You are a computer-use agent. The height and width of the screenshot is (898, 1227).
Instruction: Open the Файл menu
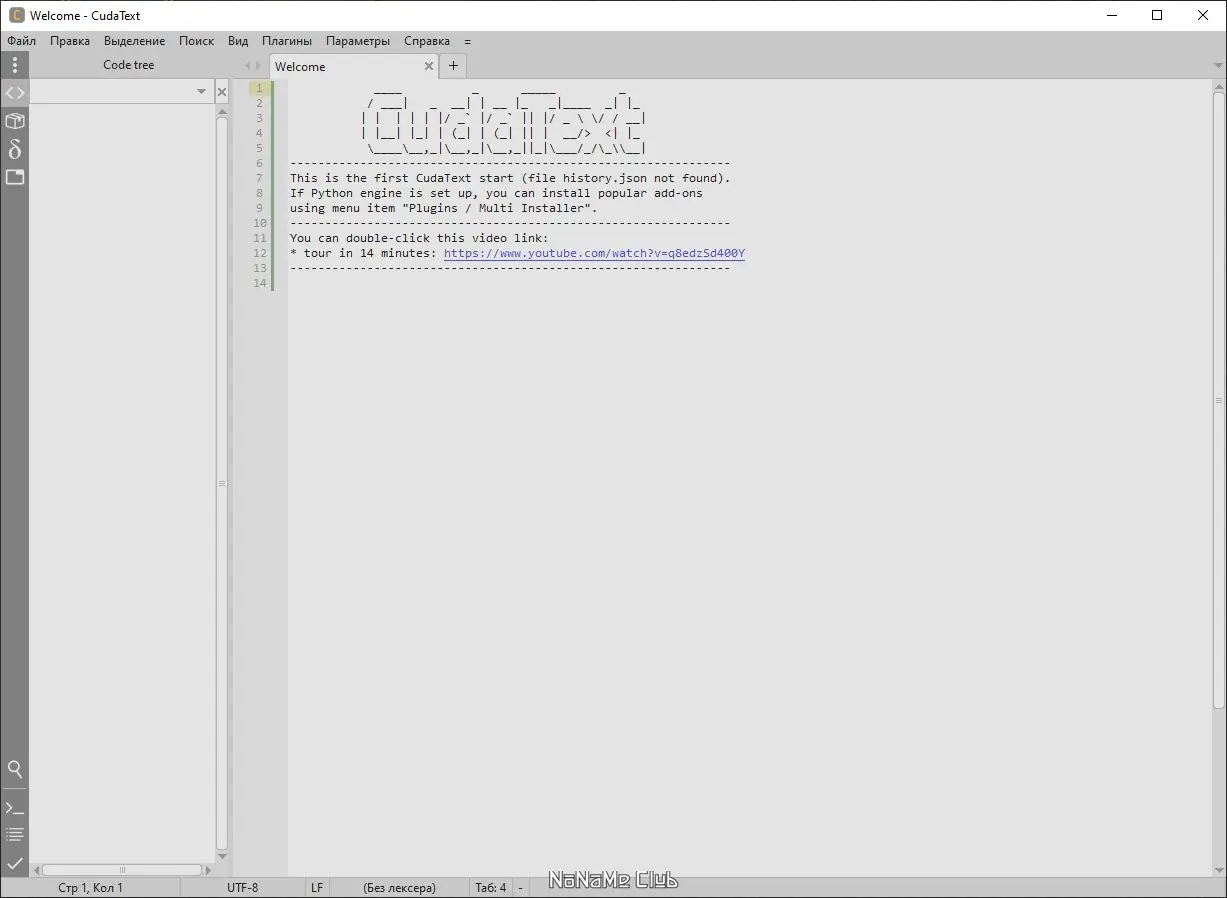point(21,41)
